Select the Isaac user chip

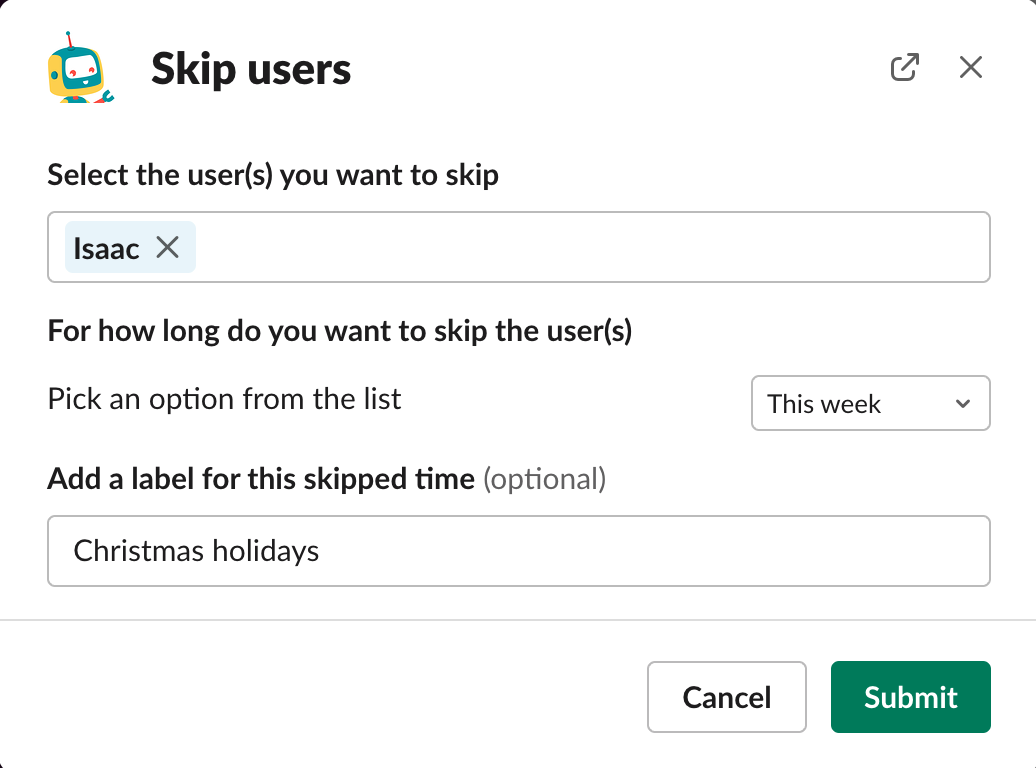pos(130,247)
